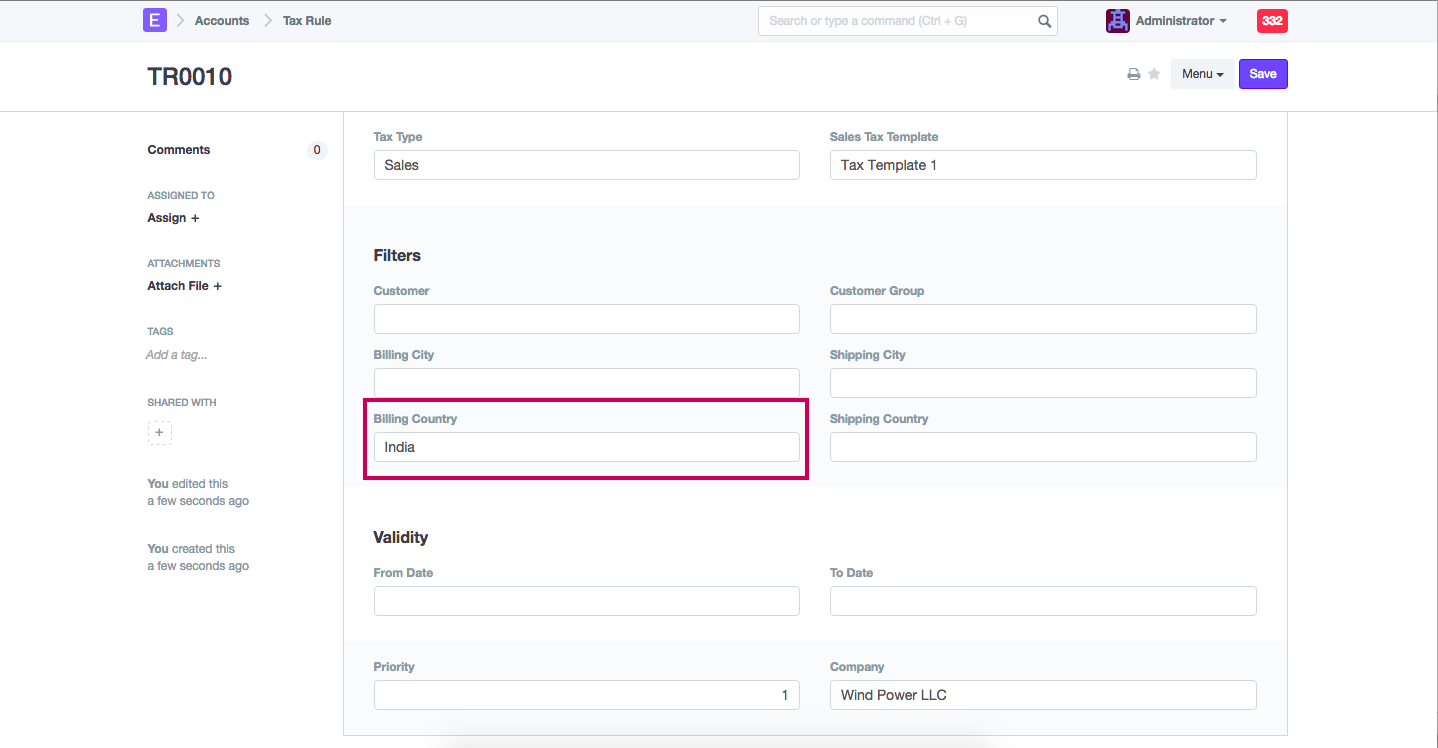This screenshot has height=748, width=1438.
Task: Click the search magnifier icon
Action: pos(1044,21)
